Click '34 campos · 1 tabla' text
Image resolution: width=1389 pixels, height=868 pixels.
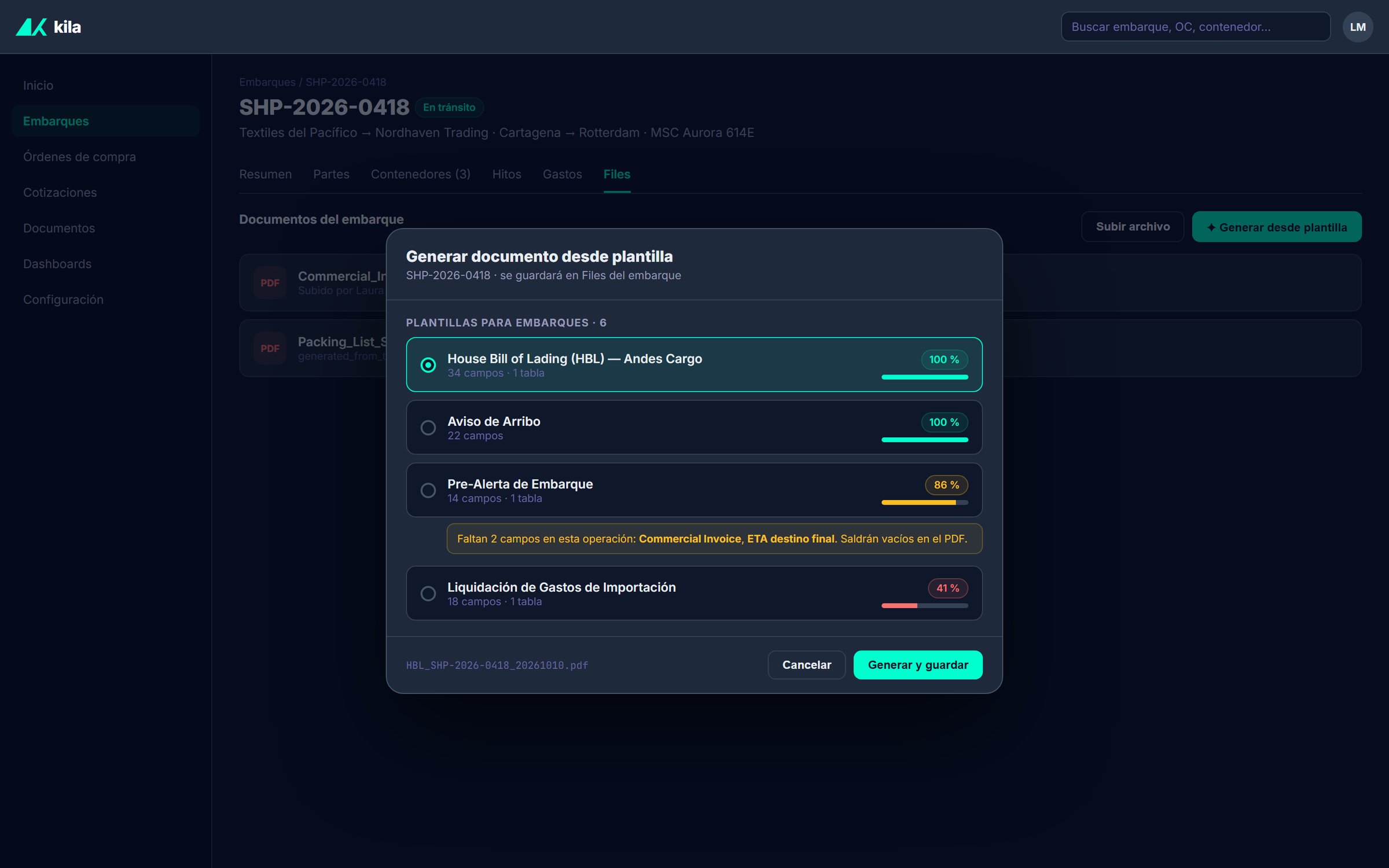496,373
